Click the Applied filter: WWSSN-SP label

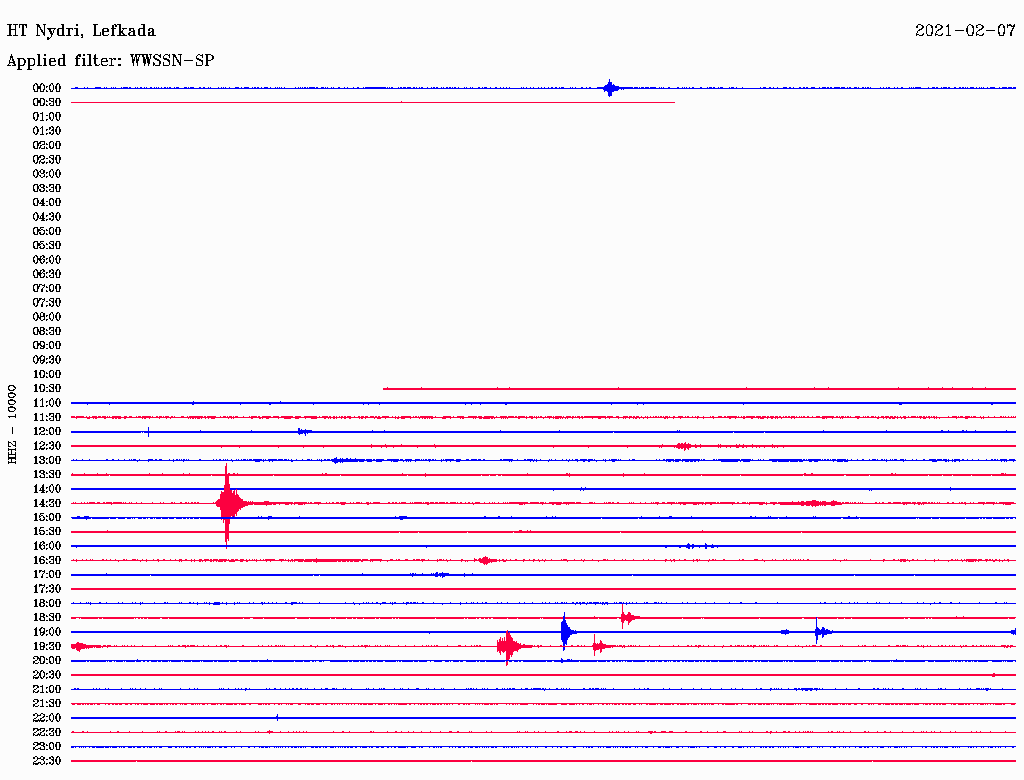(x=110, y=61)
